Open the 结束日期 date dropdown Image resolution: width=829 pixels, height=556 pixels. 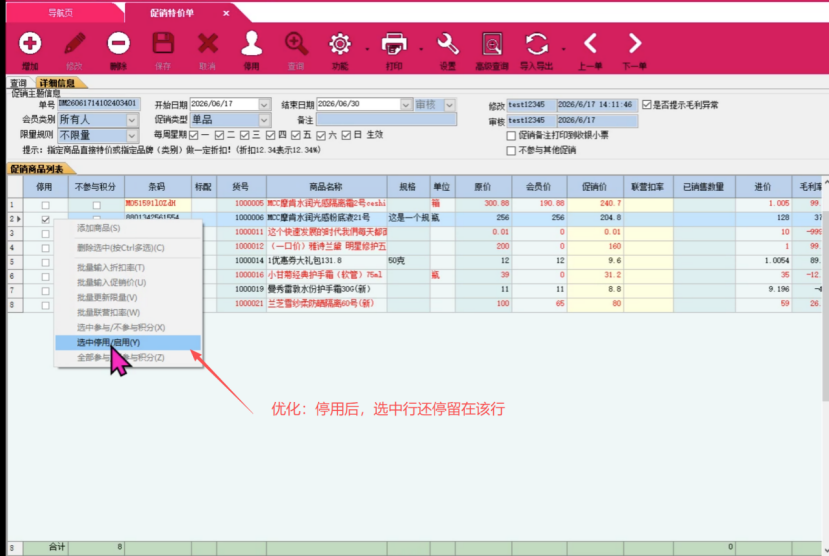click(x=405, y=104)
